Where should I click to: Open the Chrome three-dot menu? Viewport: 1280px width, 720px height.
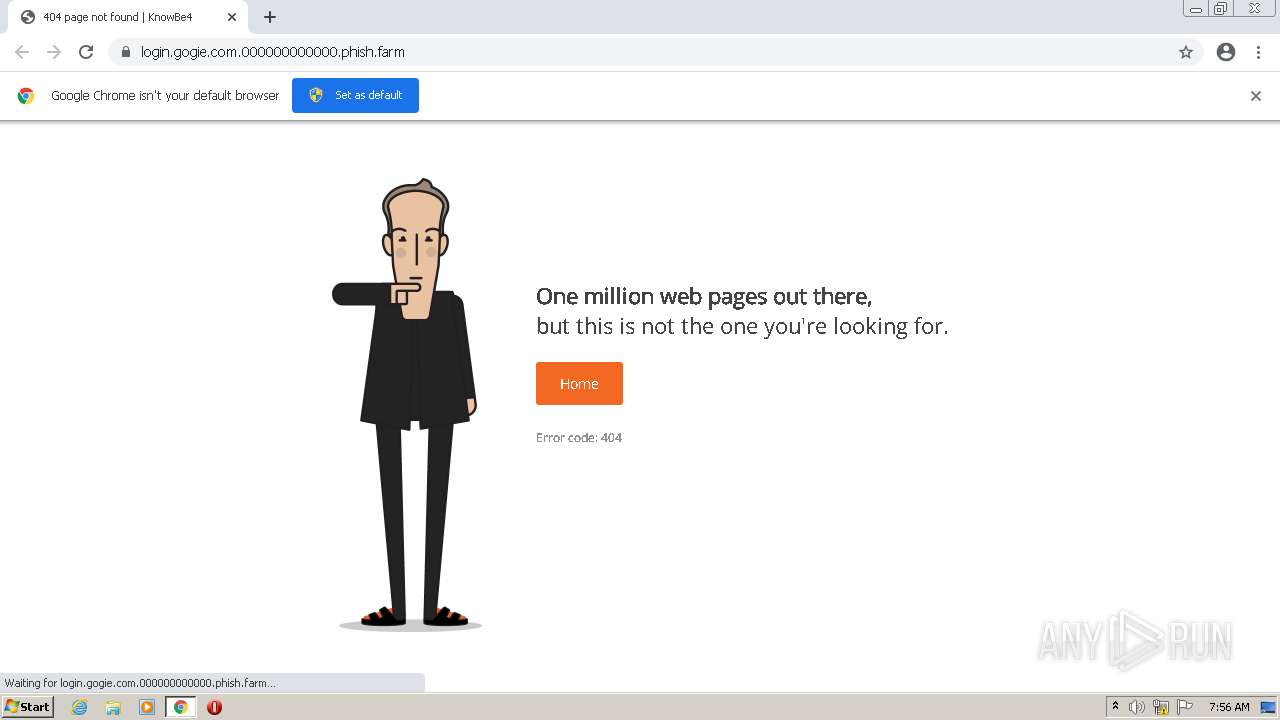click(x=1259, y=52)
